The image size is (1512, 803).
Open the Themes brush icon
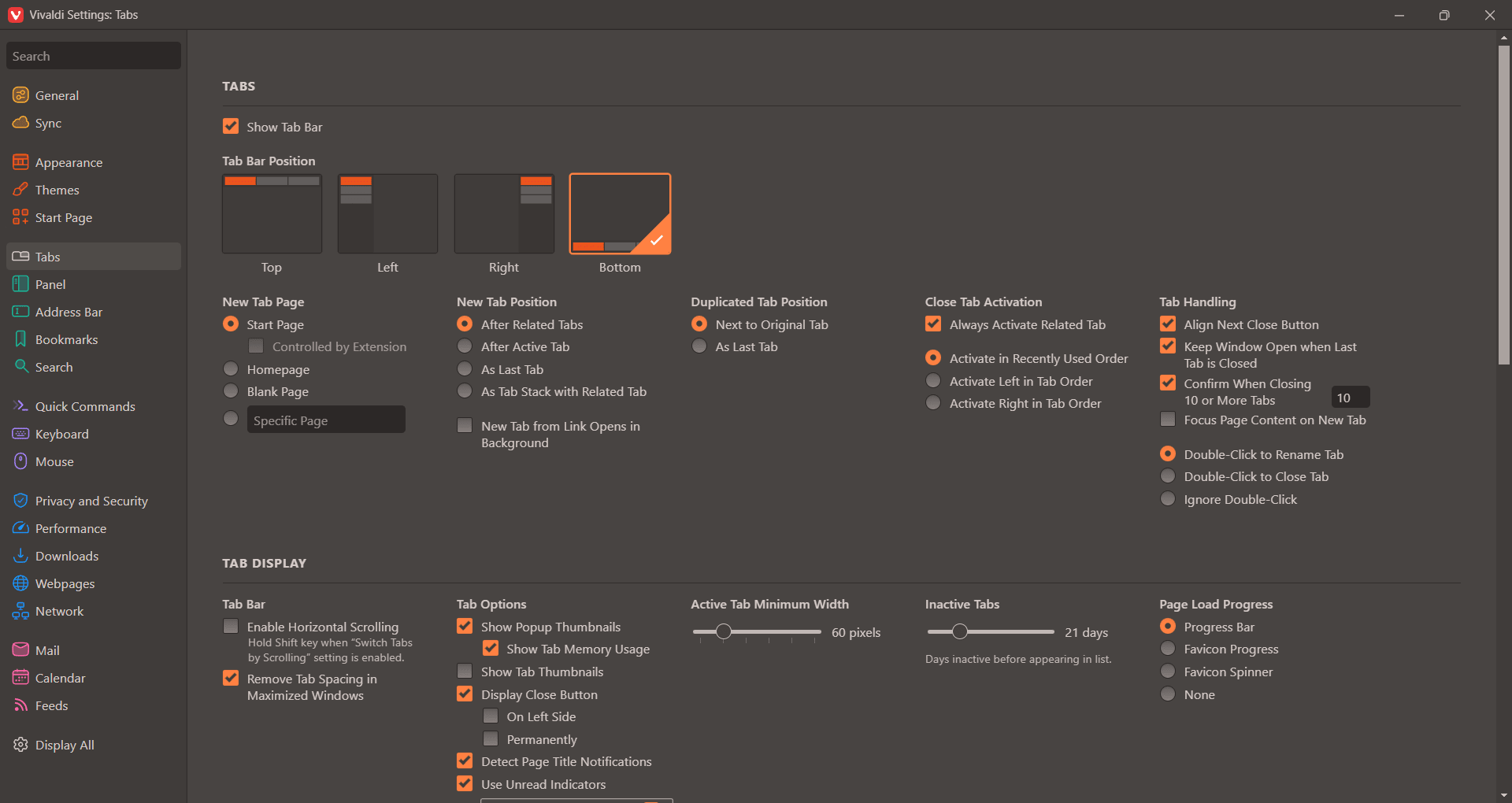(x=20, y=190)
